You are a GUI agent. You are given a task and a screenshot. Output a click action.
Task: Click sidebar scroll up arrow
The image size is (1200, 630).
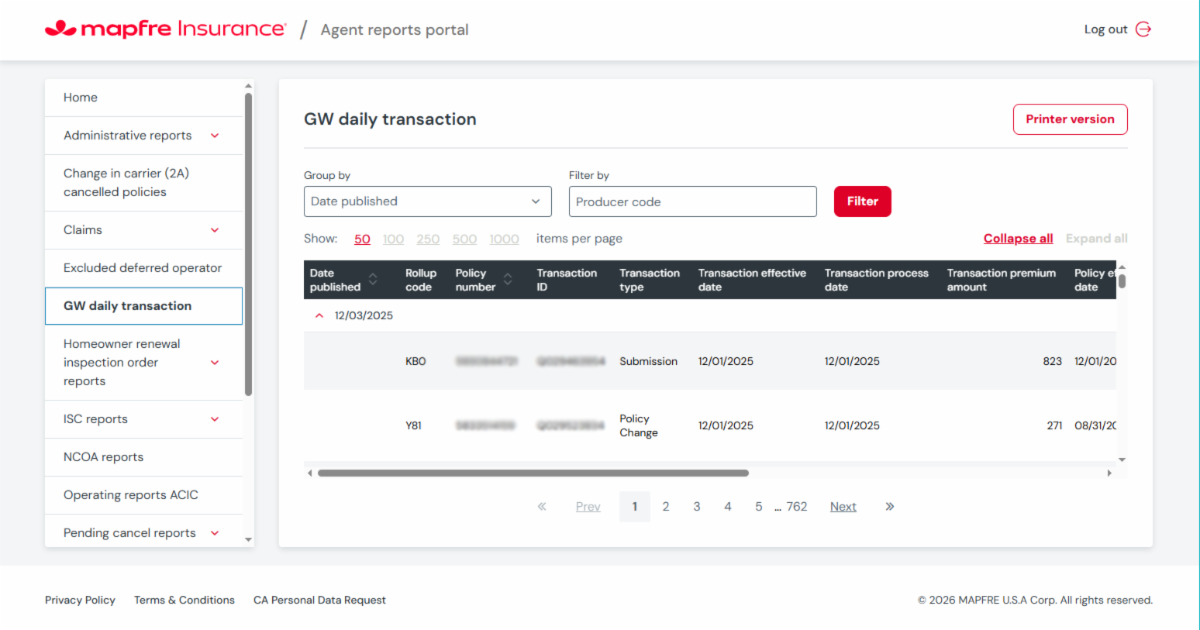click(x=248, y=85)
